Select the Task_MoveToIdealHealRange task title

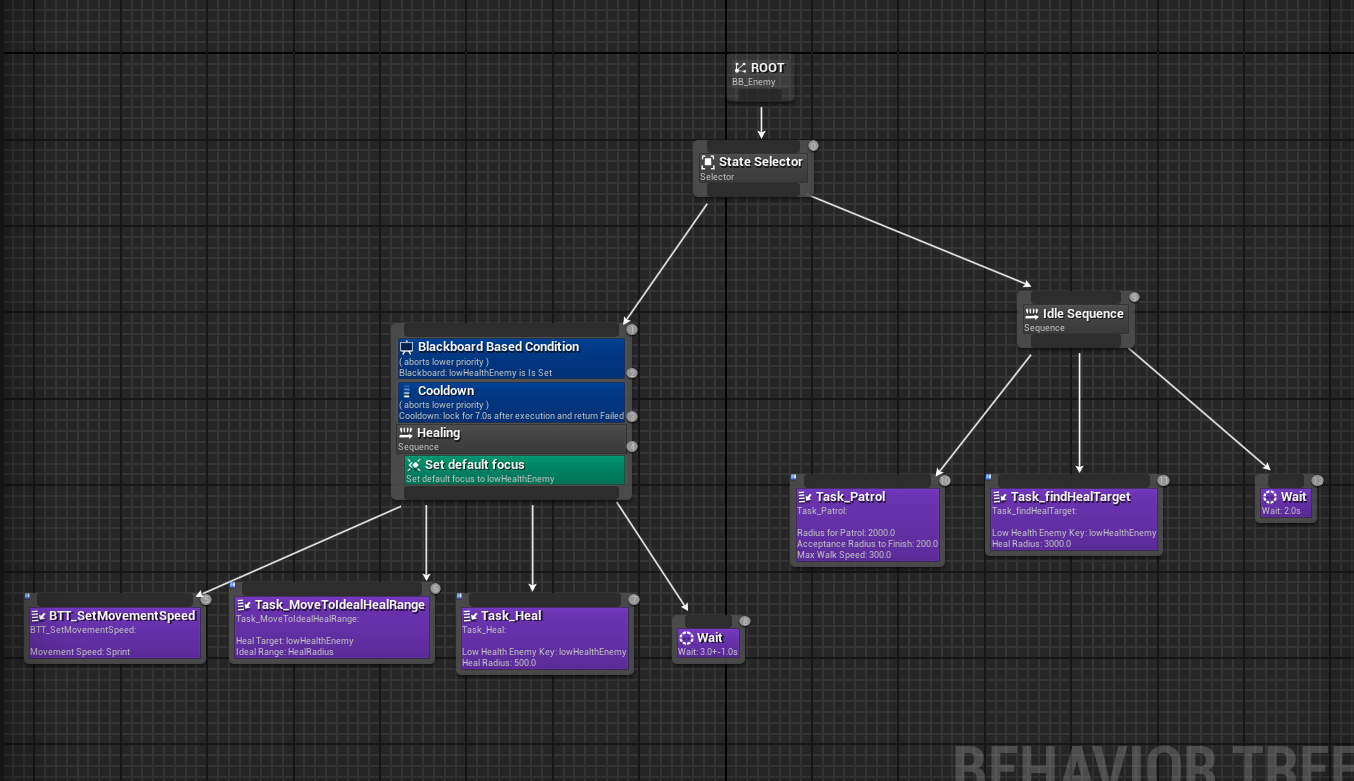(340, 605)
